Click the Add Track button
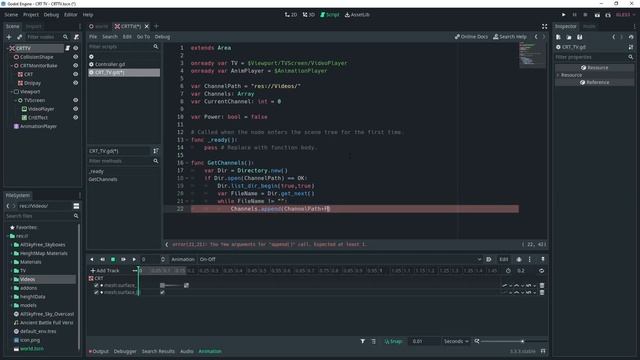This screenshot has height=360, width=640. pos(105,271)
